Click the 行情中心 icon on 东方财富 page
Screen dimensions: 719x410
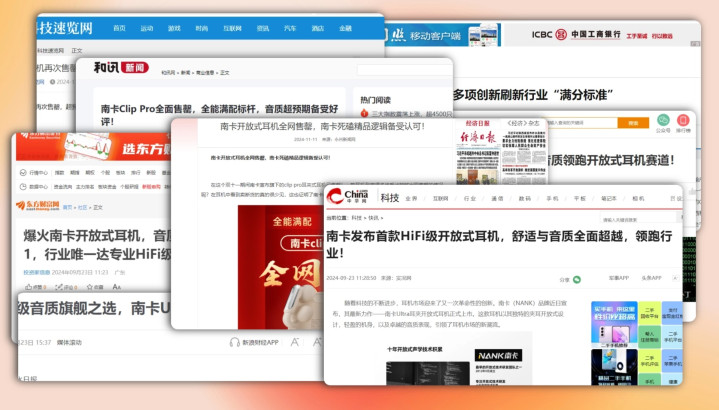[23, 173]
